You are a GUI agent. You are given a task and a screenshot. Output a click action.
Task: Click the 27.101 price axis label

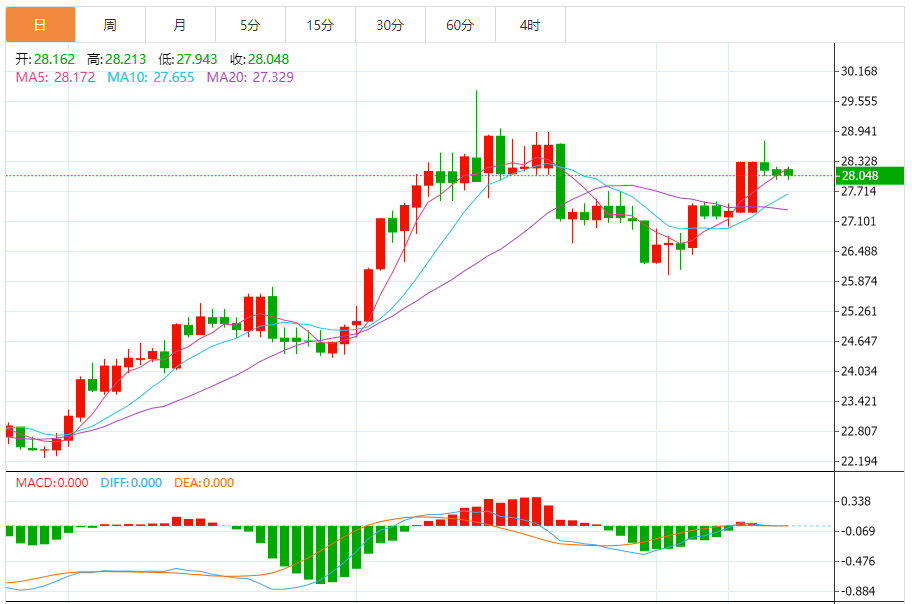[859, 222]
